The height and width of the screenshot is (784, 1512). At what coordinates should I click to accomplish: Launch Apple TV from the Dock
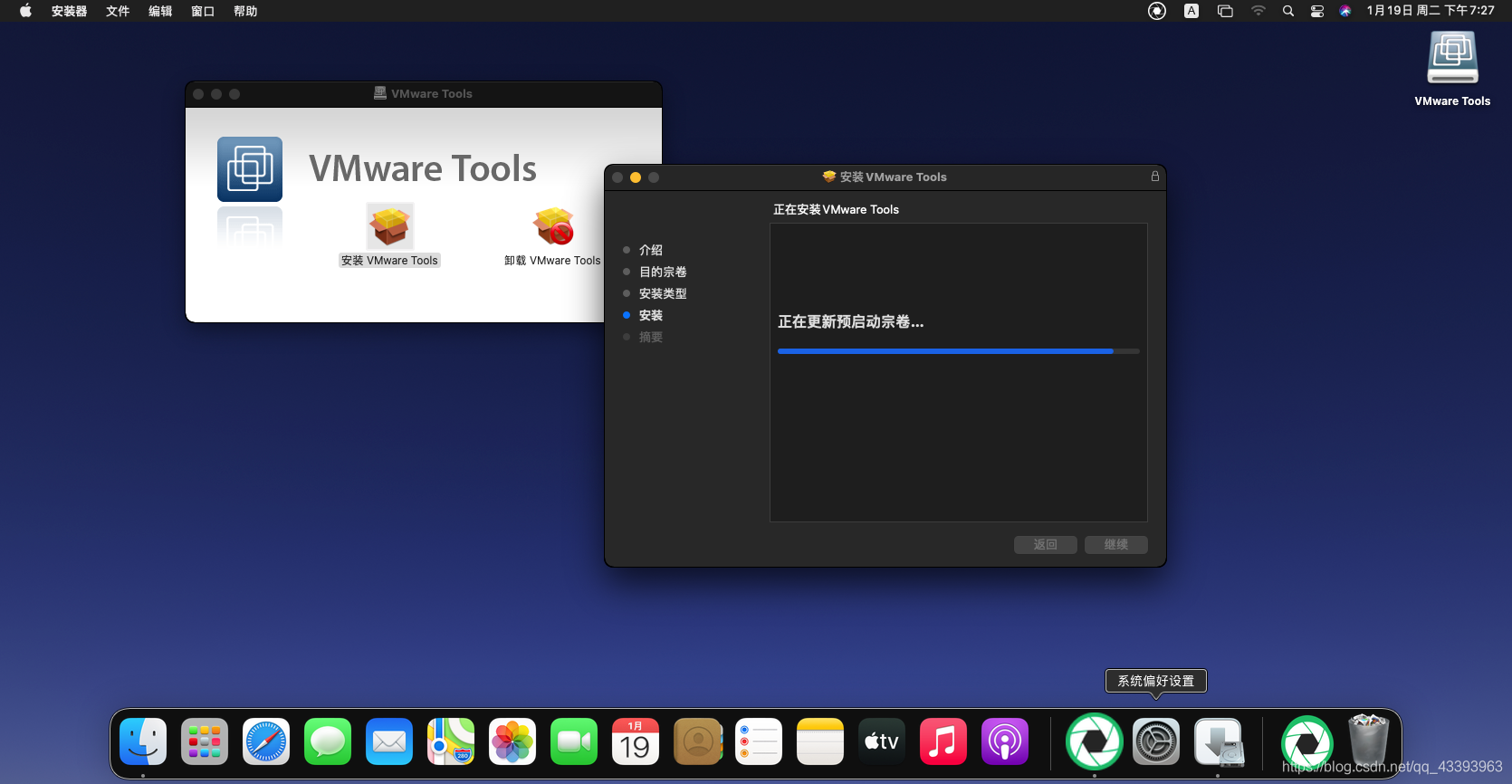(x=882, y=742)
